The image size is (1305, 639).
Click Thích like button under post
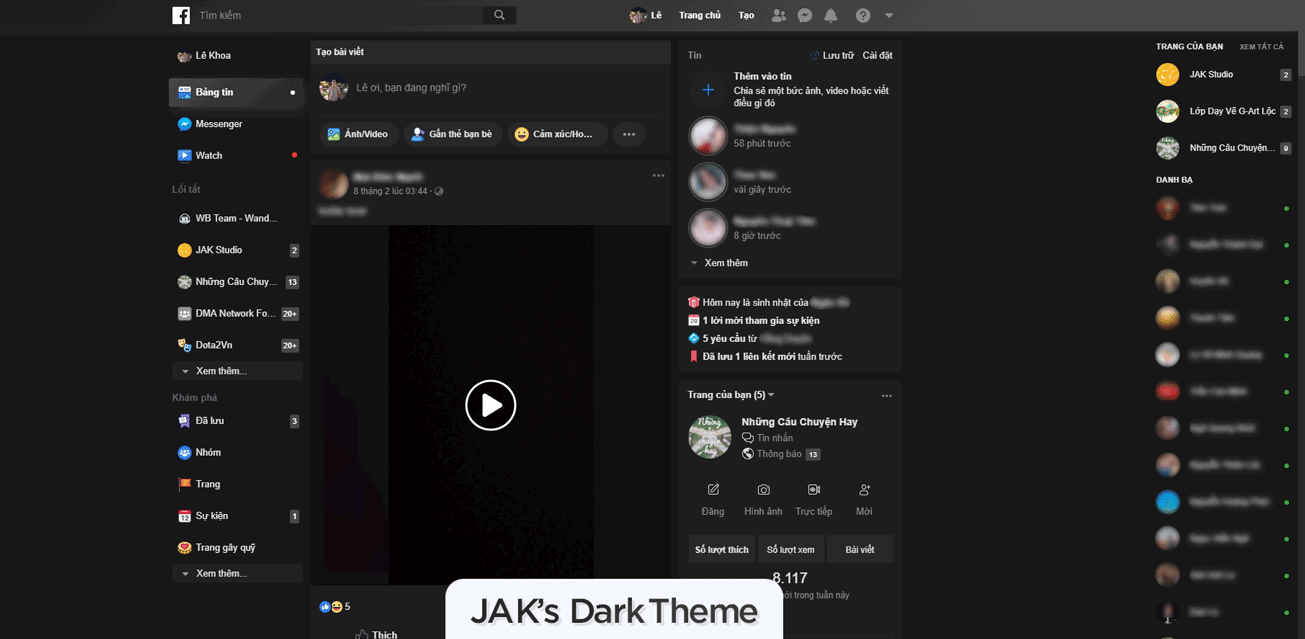click(376, 634)
